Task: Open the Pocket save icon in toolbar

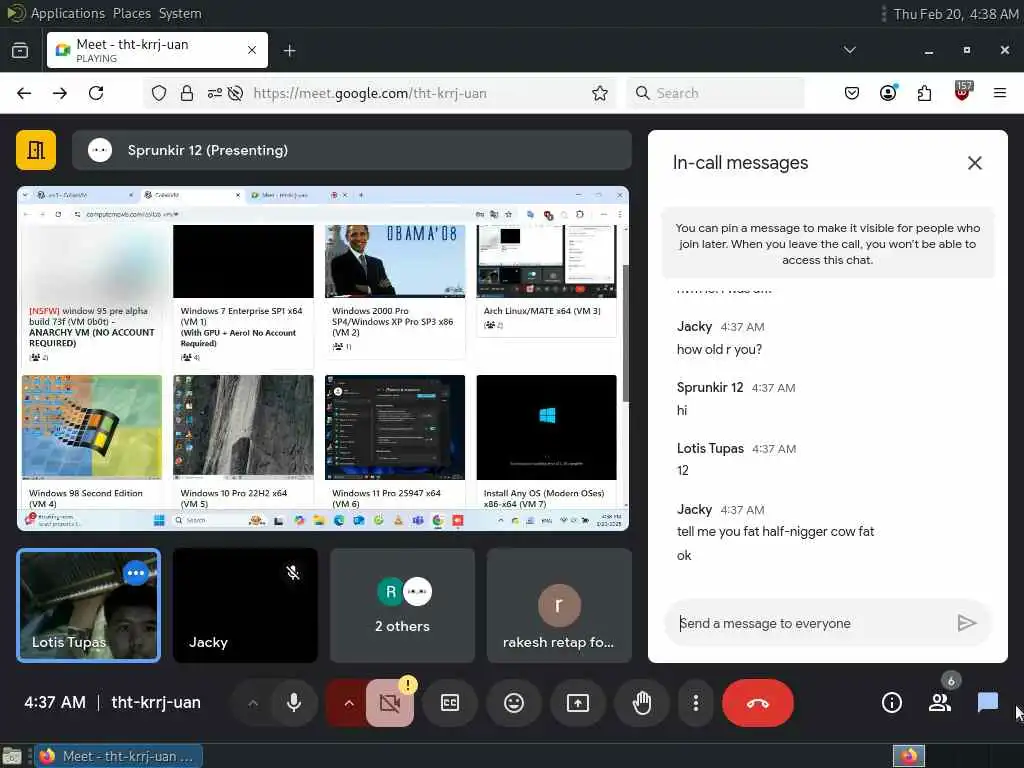Action: (852, 93)
